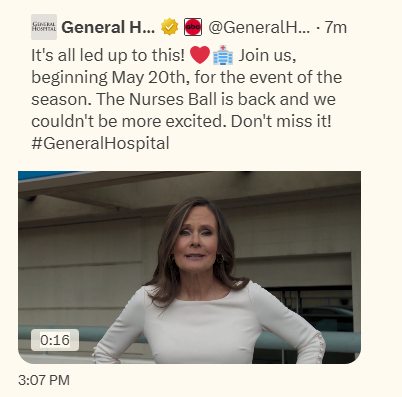Open the @GeneralH... handle link
This screenshot has height=397, width=402.
[259, 27]
